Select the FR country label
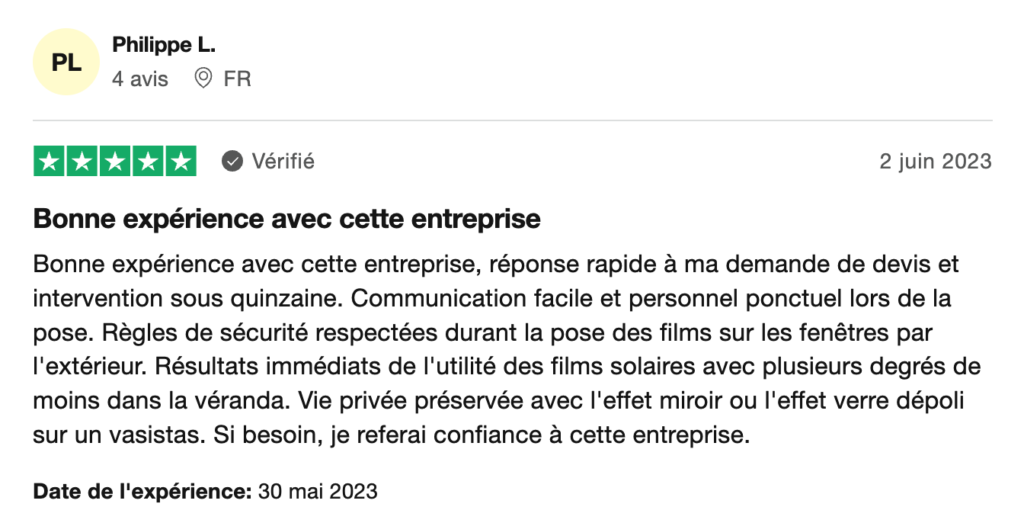This screenshot has width=1024, height=523. 237,79
